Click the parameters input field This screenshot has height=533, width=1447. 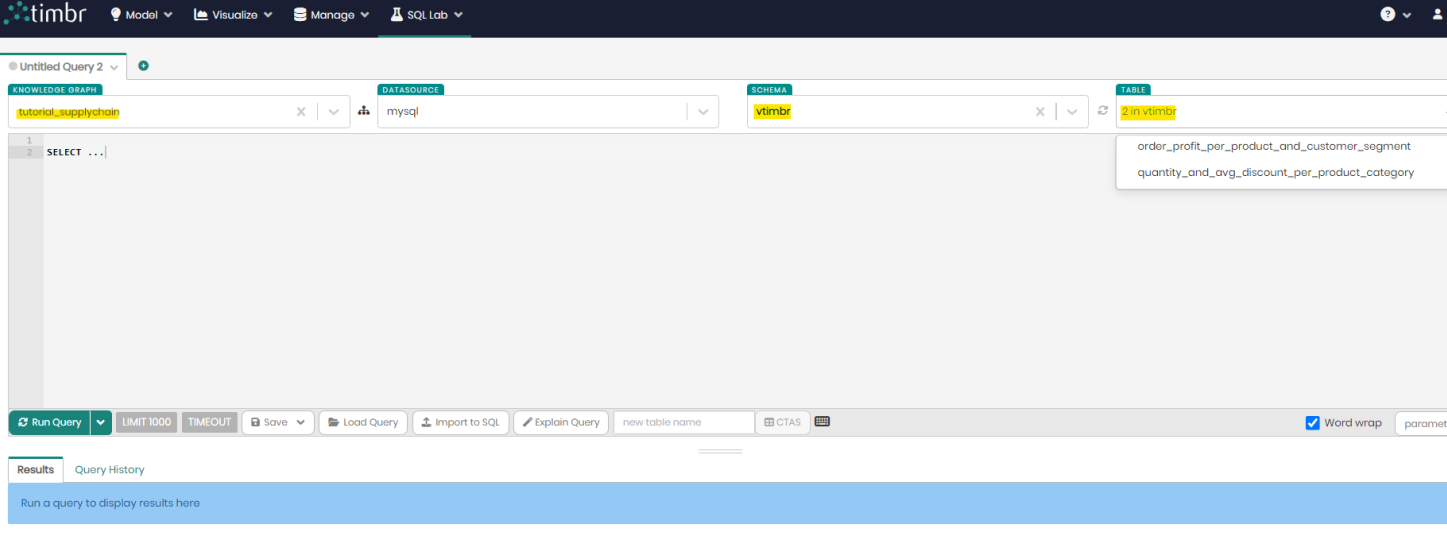(x=1421, y=423)
